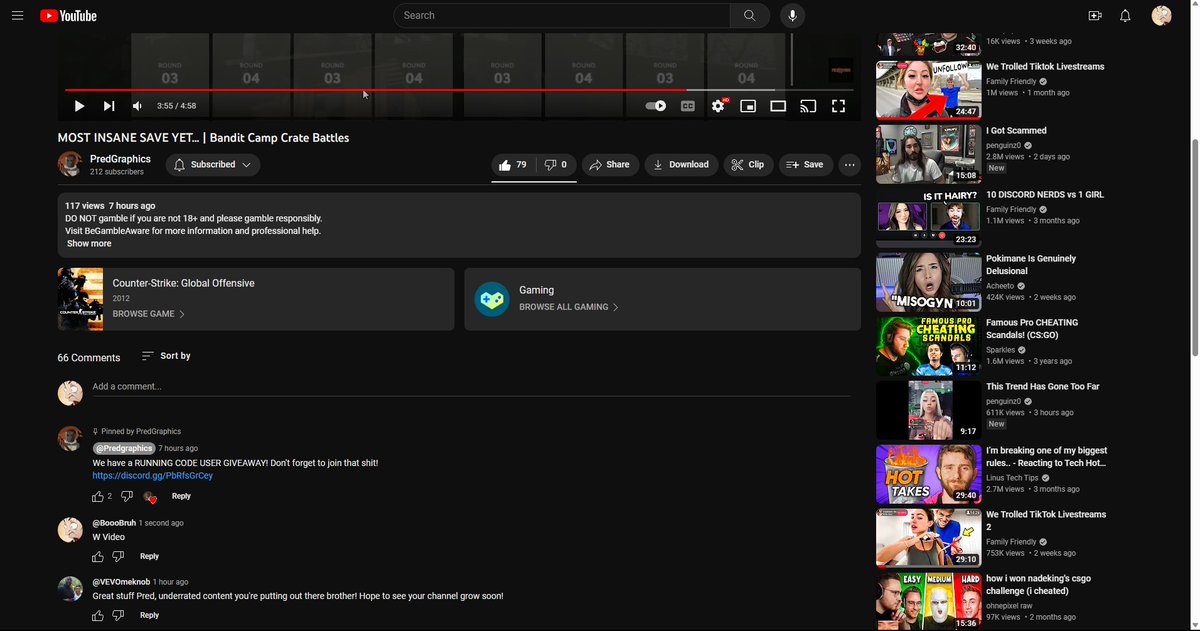The height and width of the screenshot is (631, 1200).
Task: Open PredGraphics channel name link
Action: click(120, 159)
